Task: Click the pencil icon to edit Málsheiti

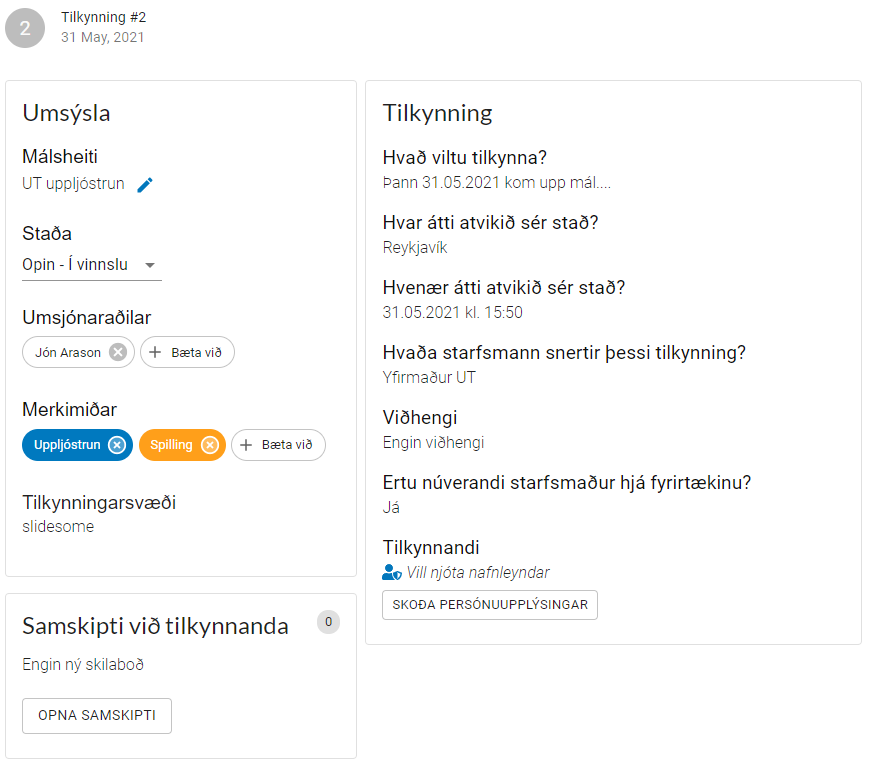Action: (145, 185)
